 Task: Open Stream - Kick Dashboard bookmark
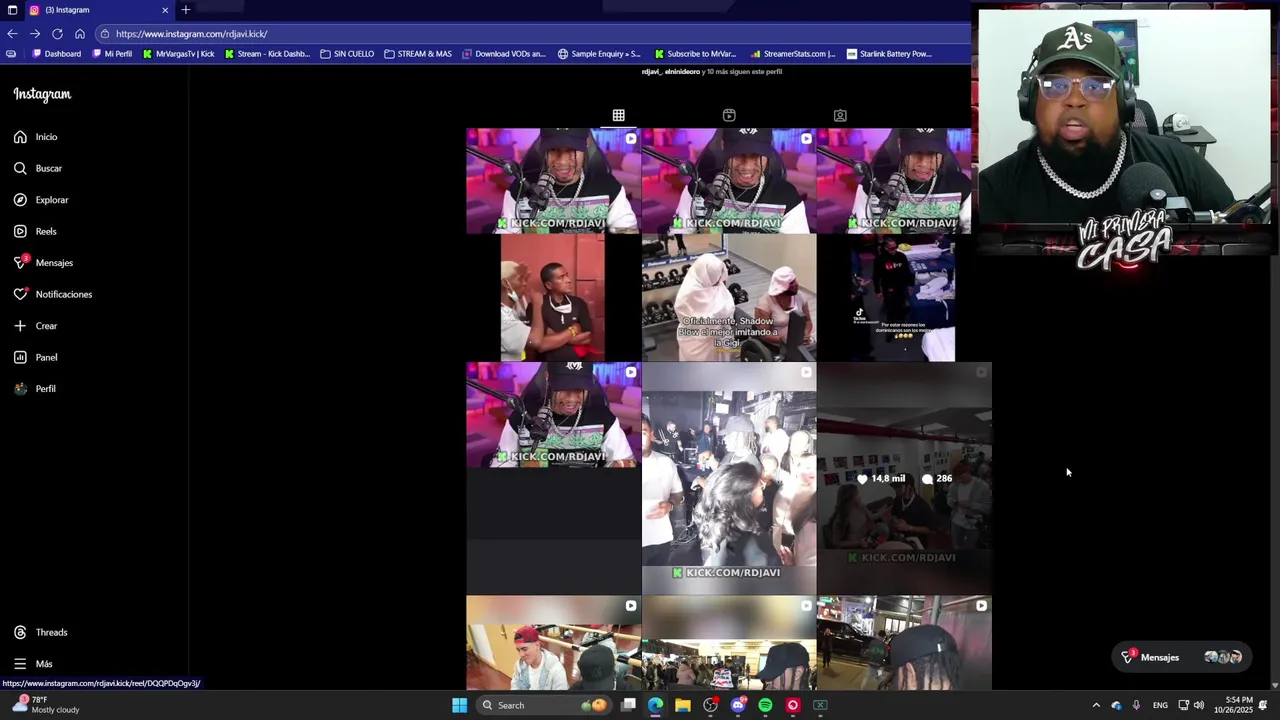[267, 54]
